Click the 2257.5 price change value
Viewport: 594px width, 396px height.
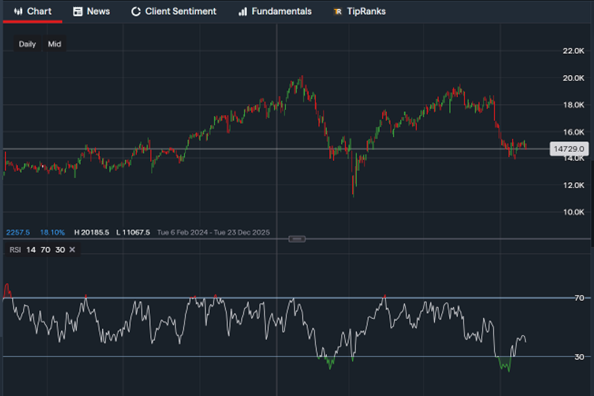18,232
